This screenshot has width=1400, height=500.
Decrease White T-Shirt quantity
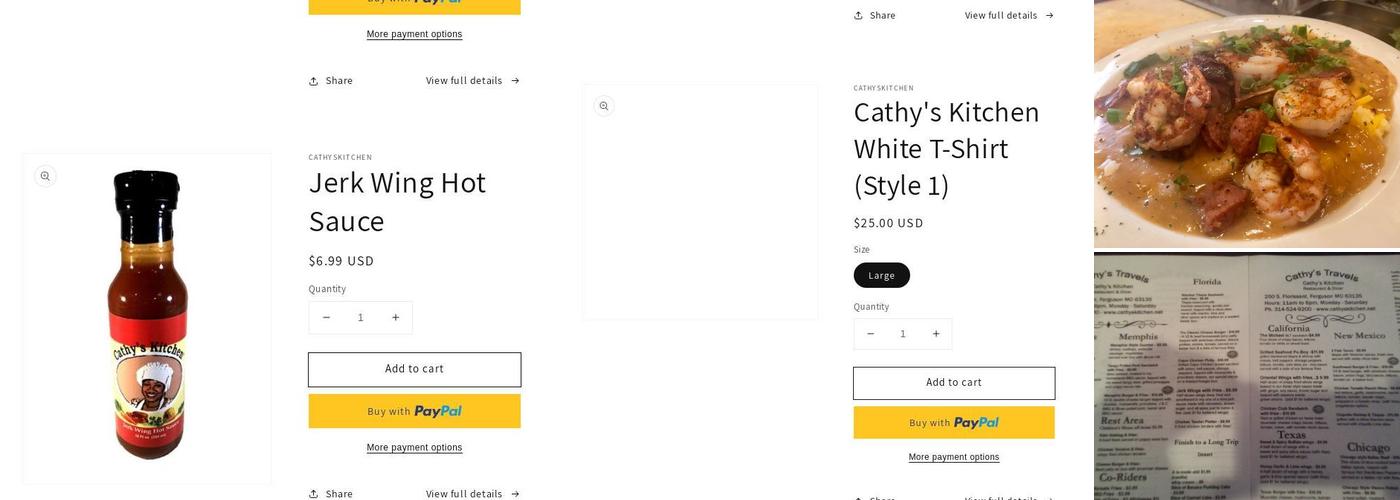pos(870,334)
